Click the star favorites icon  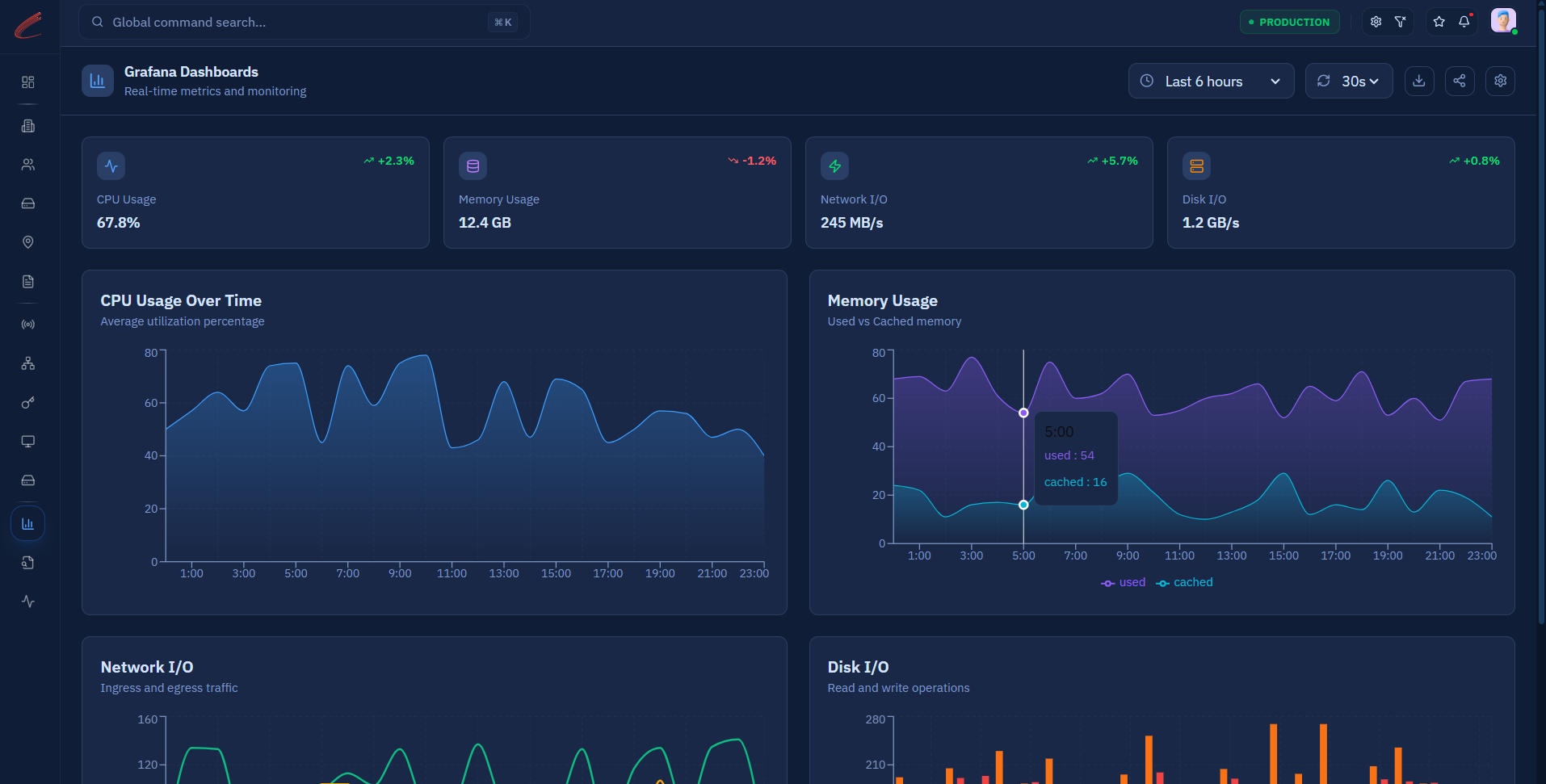coord(1439,22)
